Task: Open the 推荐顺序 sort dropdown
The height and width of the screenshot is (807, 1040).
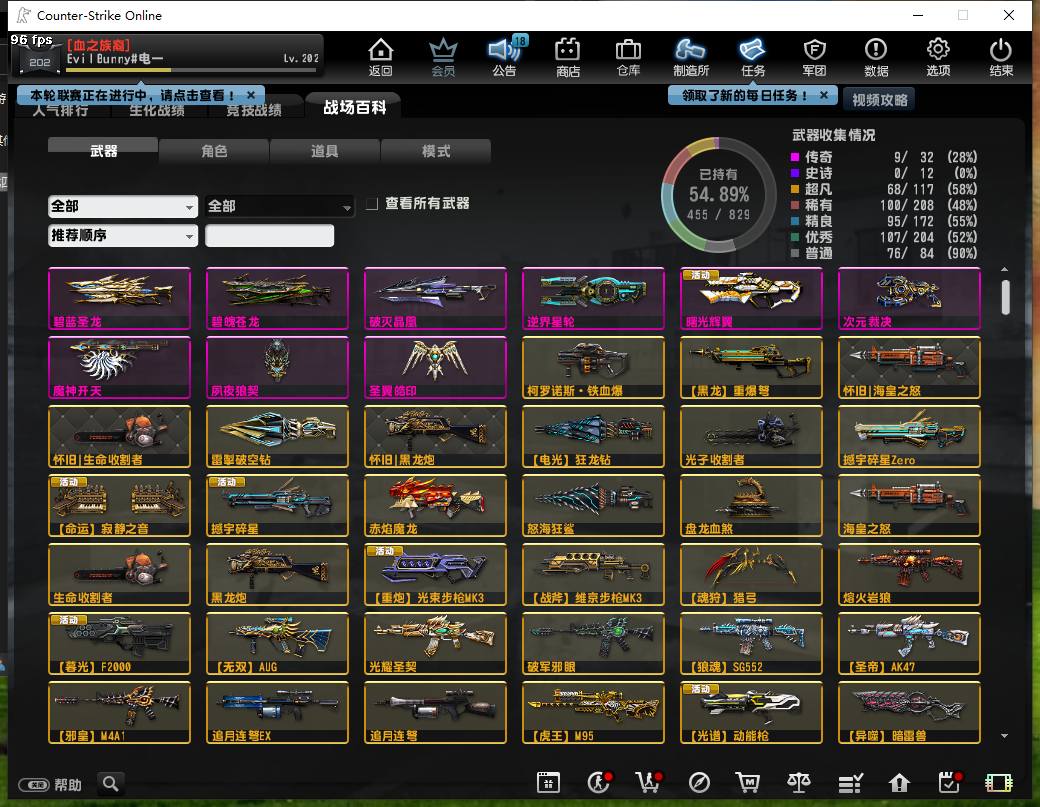Action: tap(123, 235)
